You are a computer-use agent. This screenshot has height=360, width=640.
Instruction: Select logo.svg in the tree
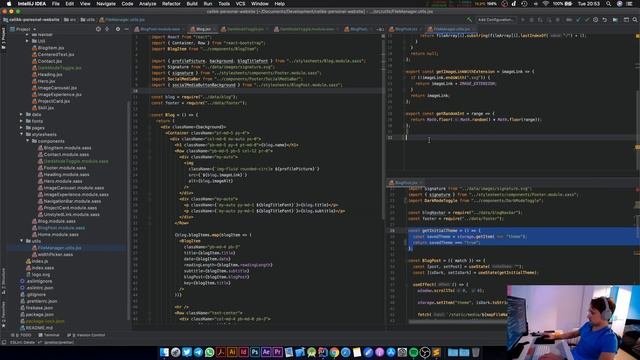point(37,274)
